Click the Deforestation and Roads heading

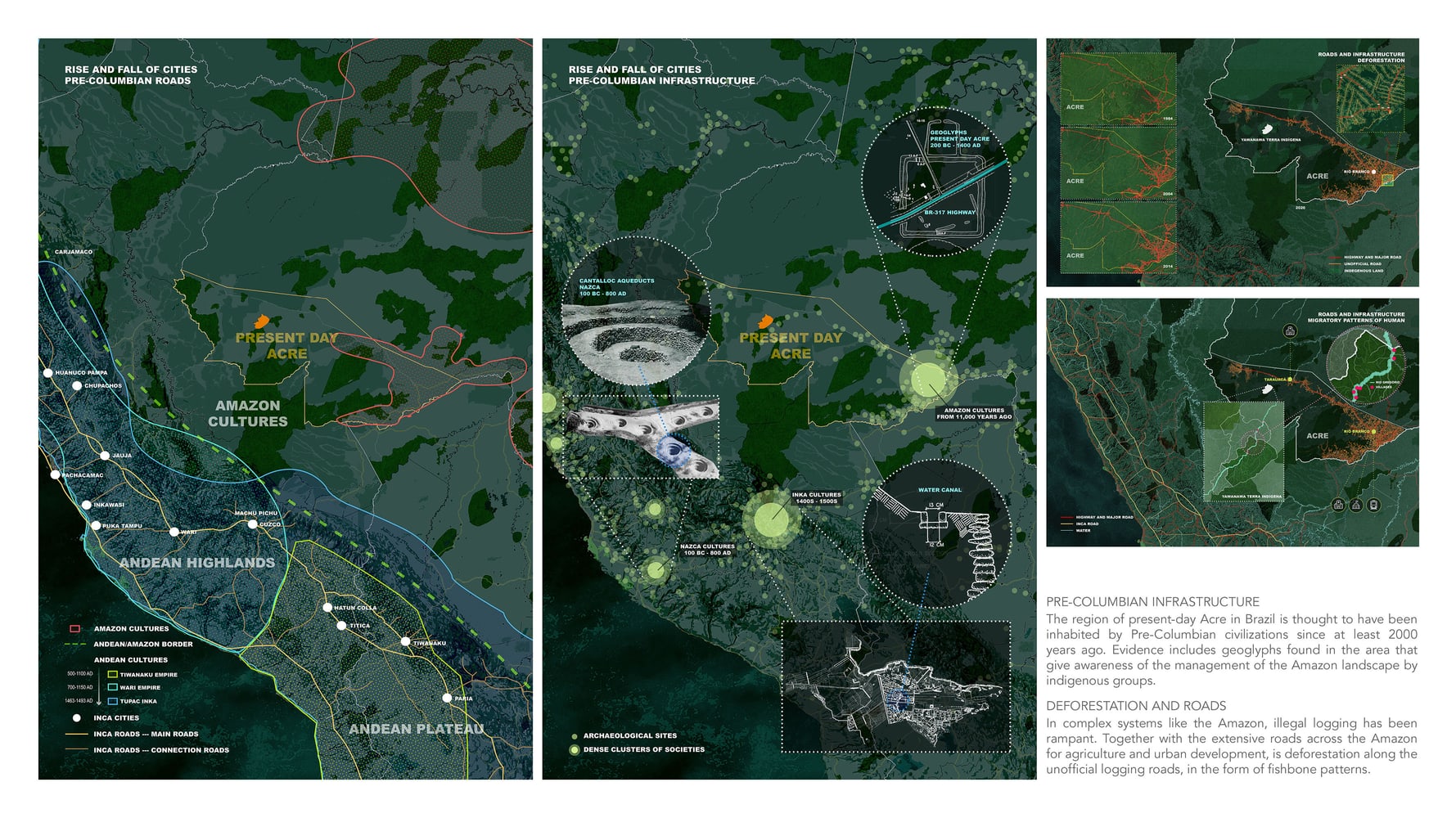coord(1136,705)
